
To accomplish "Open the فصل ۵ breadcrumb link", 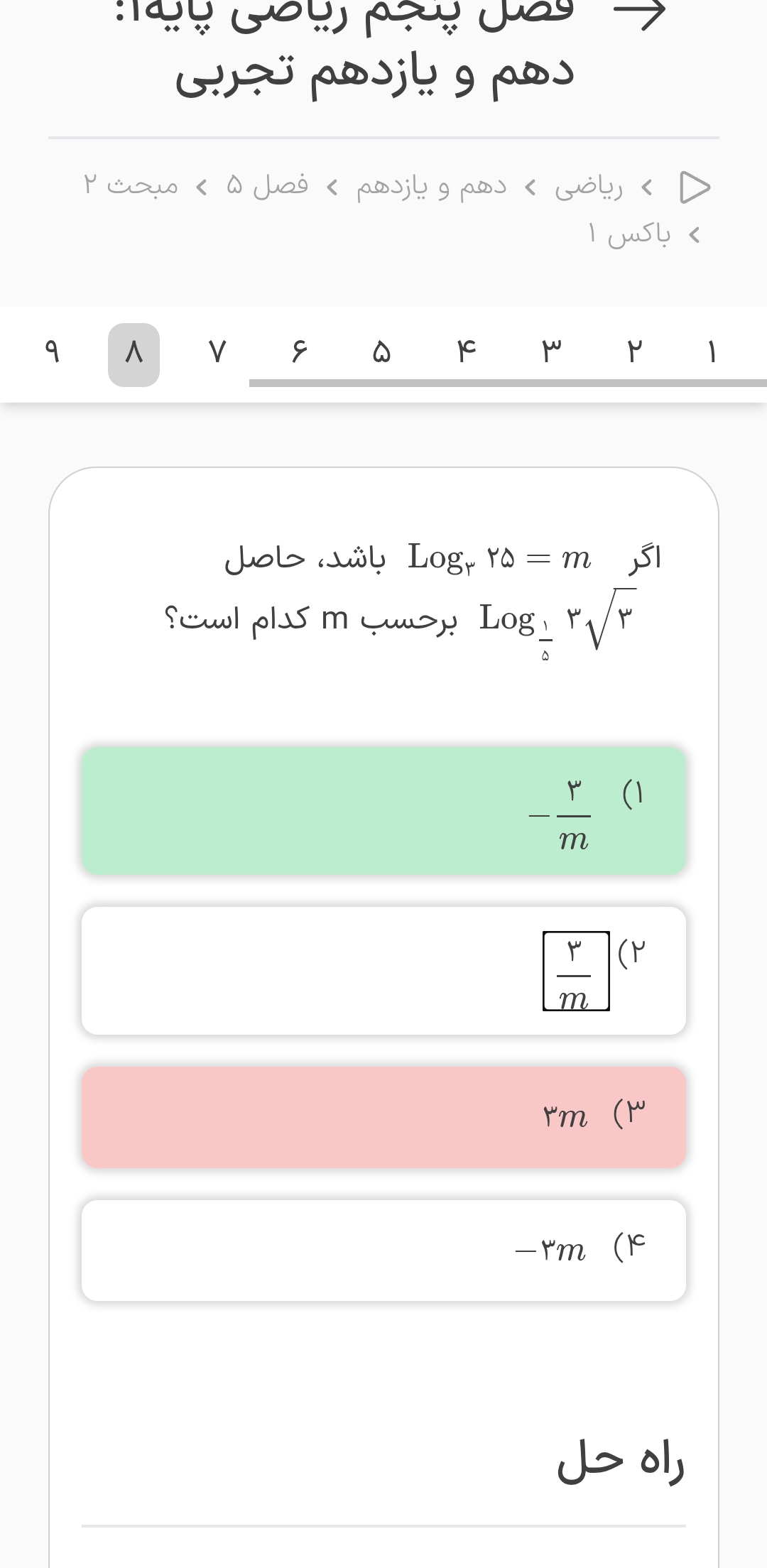I will [267, 187].
